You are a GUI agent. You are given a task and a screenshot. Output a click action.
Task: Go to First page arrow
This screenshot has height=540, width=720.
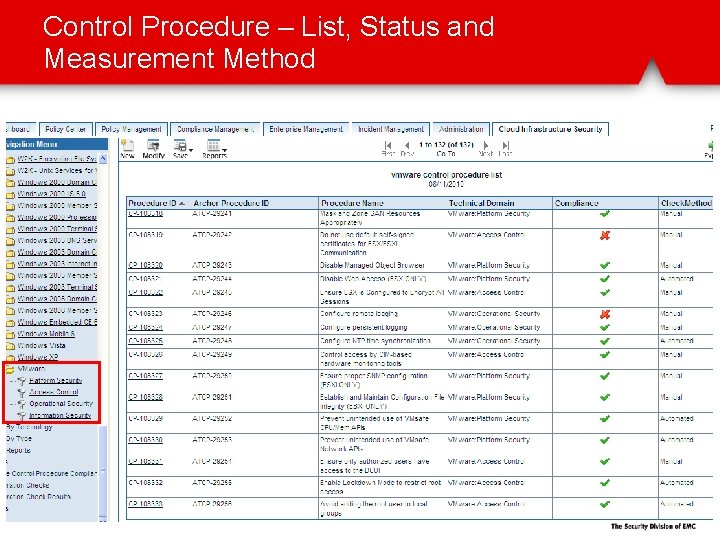click(x=388, y=146)
